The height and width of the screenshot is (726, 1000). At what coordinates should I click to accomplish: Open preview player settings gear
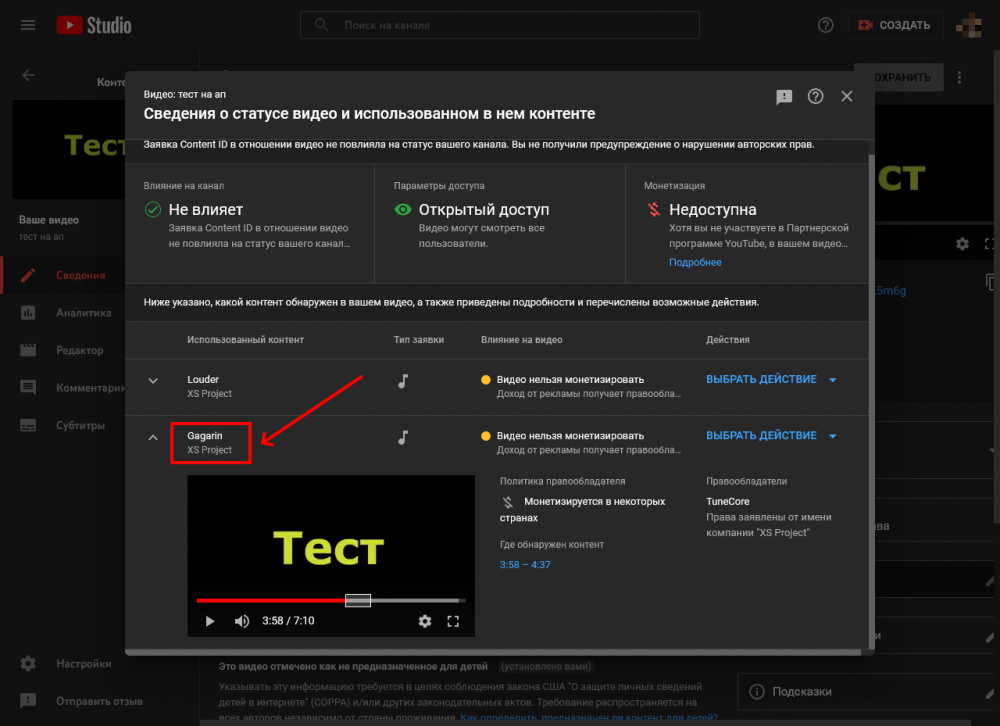tap(425, 621)
